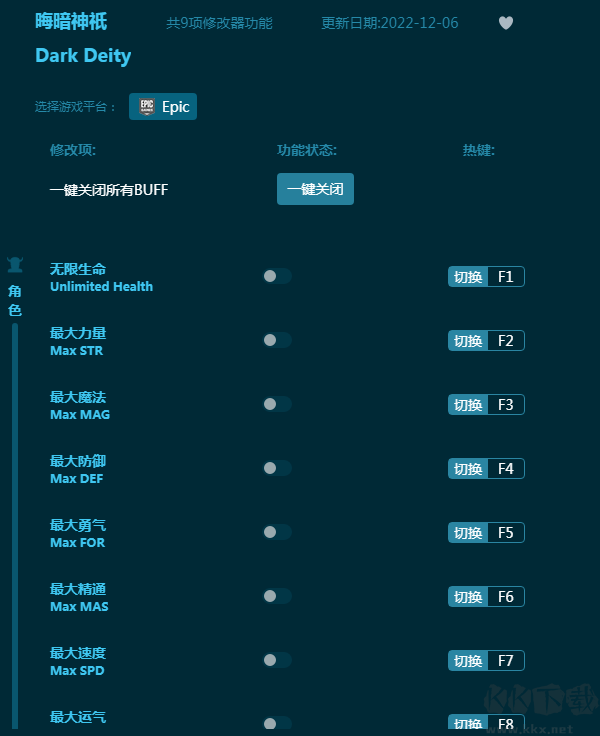The height and width of the screenshot is (736, 600).
Task: Click the heart favorite icon
Action: coord(506,23)
